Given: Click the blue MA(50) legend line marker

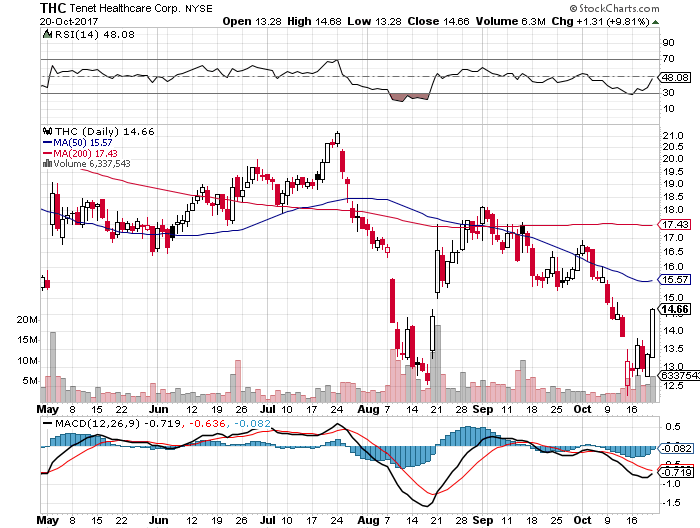Looking at the screenshot, I should 46,142.
